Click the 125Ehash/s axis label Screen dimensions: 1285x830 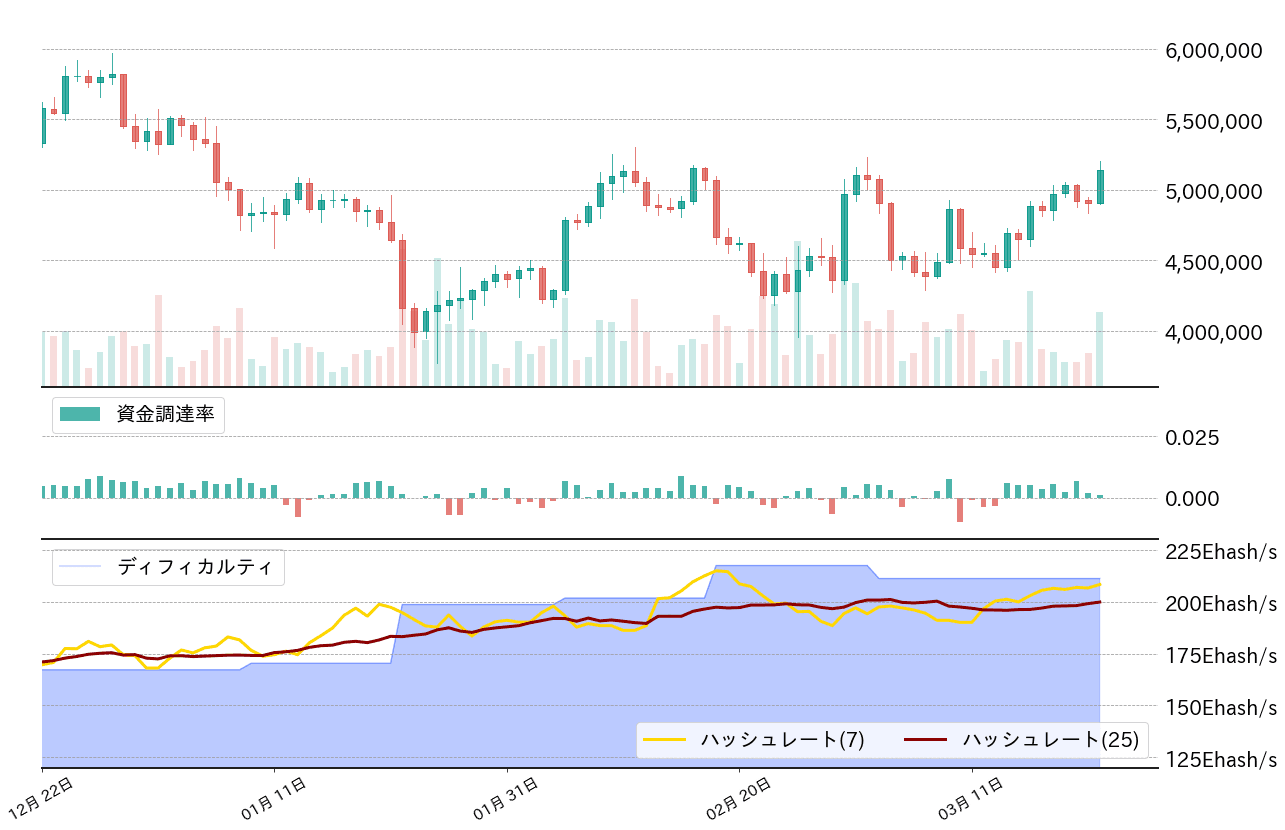1221,759
